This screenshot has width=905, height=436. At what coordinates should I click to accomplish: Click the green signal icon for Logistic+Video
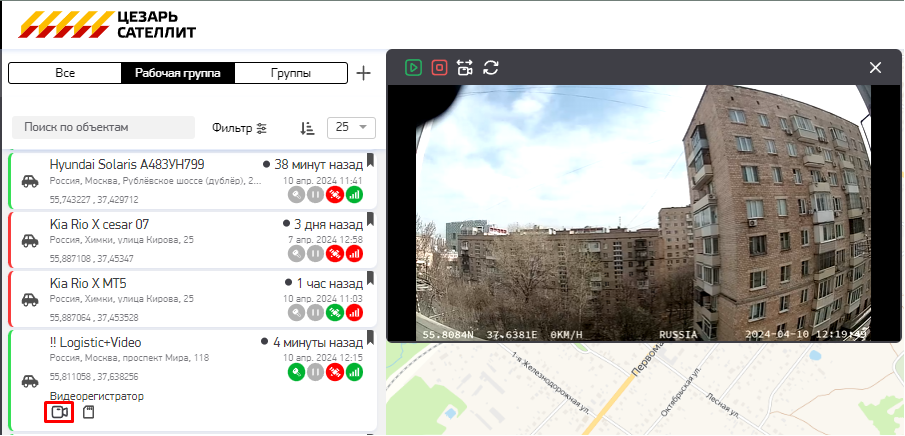[354, 372]
